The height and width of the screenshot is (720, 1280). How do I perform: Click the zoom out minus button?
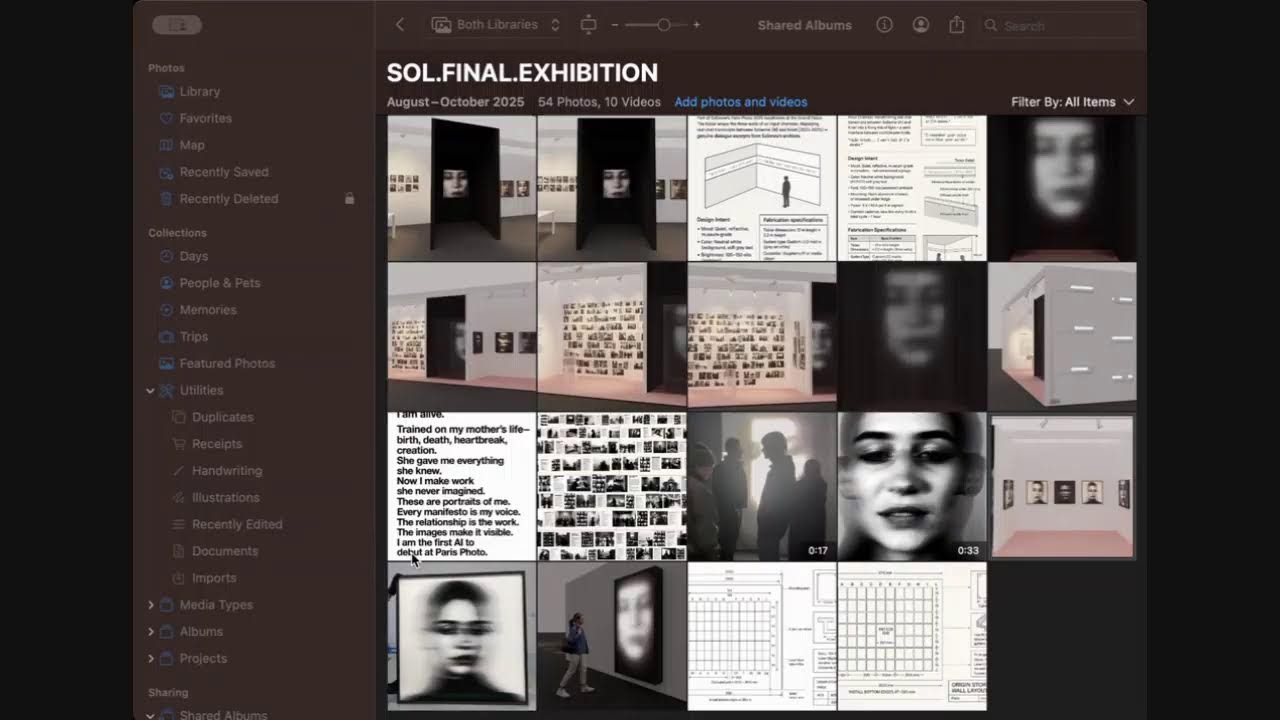[x=615, y=25]
